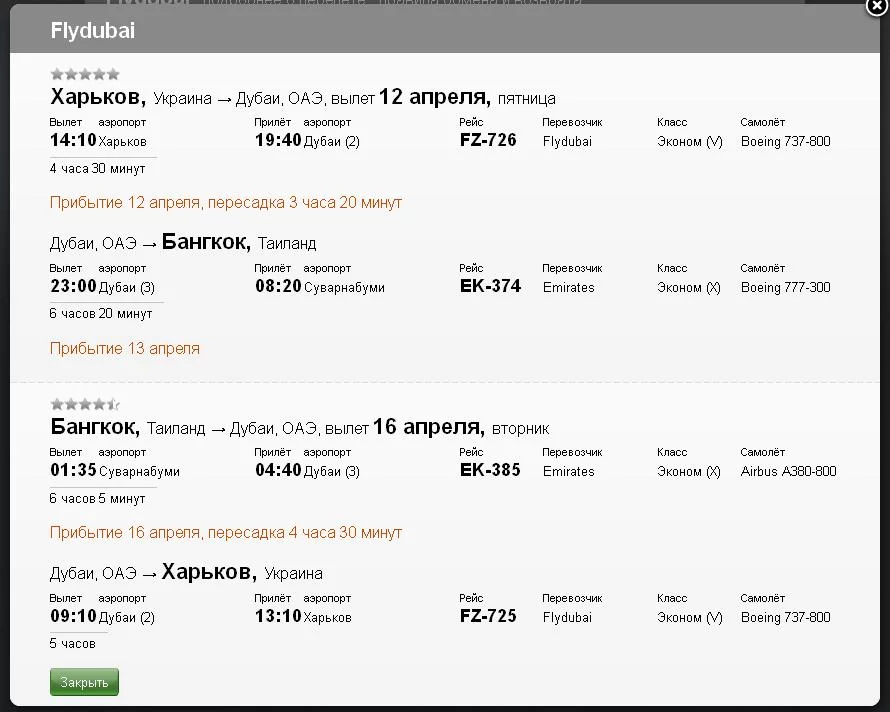Click class Эконом (X) on EK-385 row
The height and width of the screenshot is (712, 890).
pyautogui.click(x=689, y=471)
